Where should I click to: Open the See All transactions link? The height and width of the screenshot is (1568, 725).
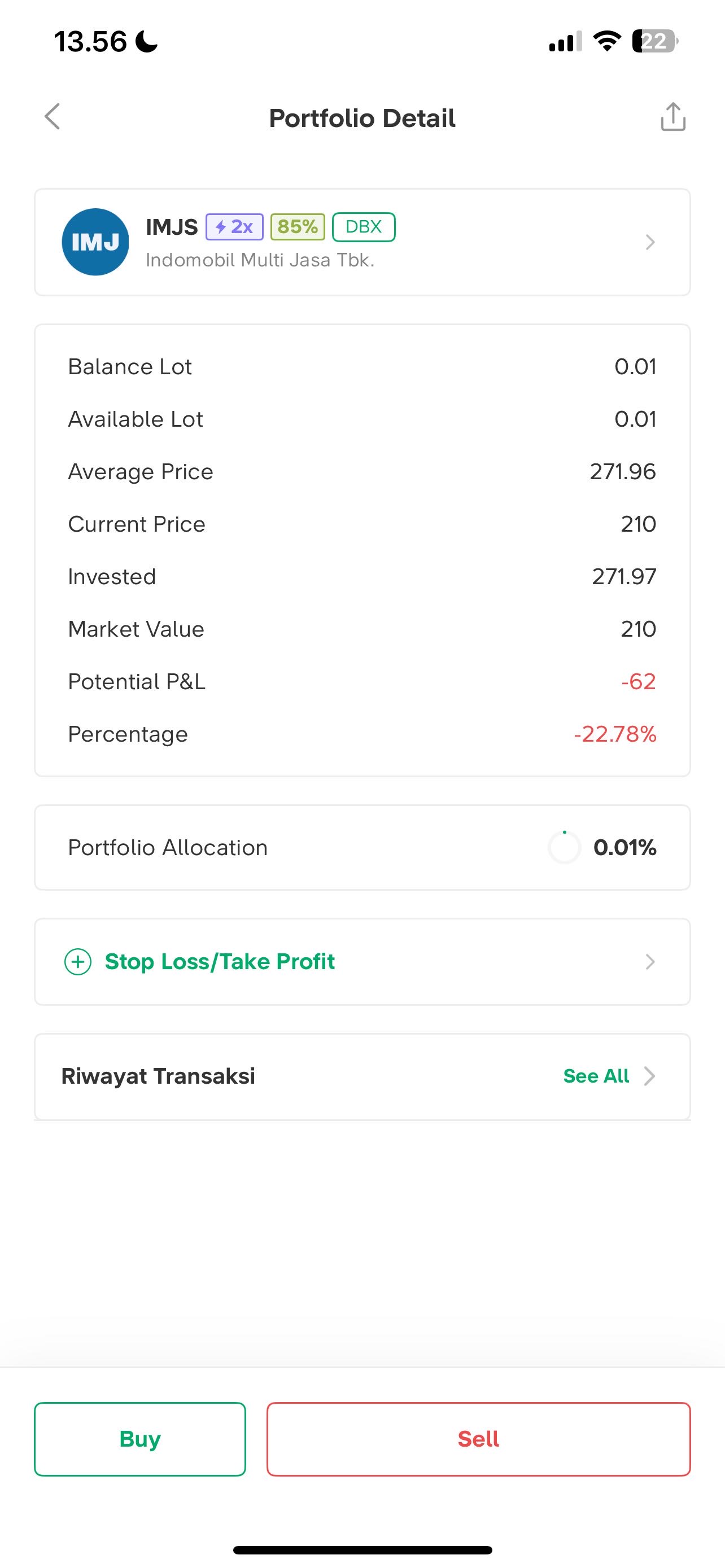(595, 1076)
